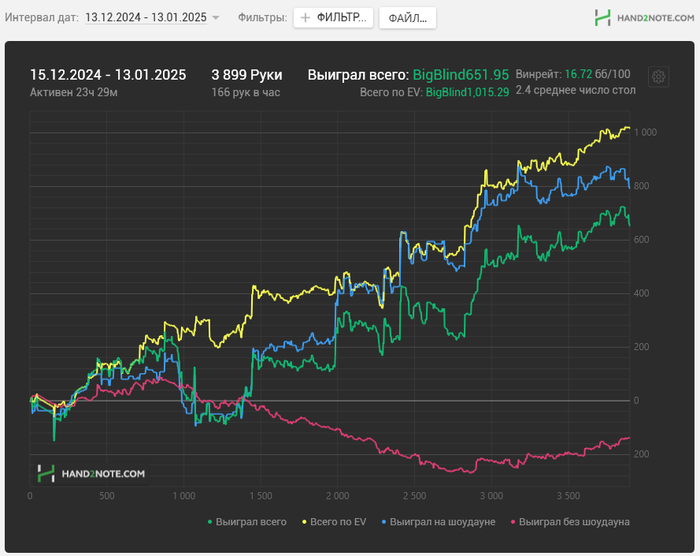Viewport: 700px width, 556px height.
Task: Click the 3 899 Руки hands count
Action: point(247,75)
